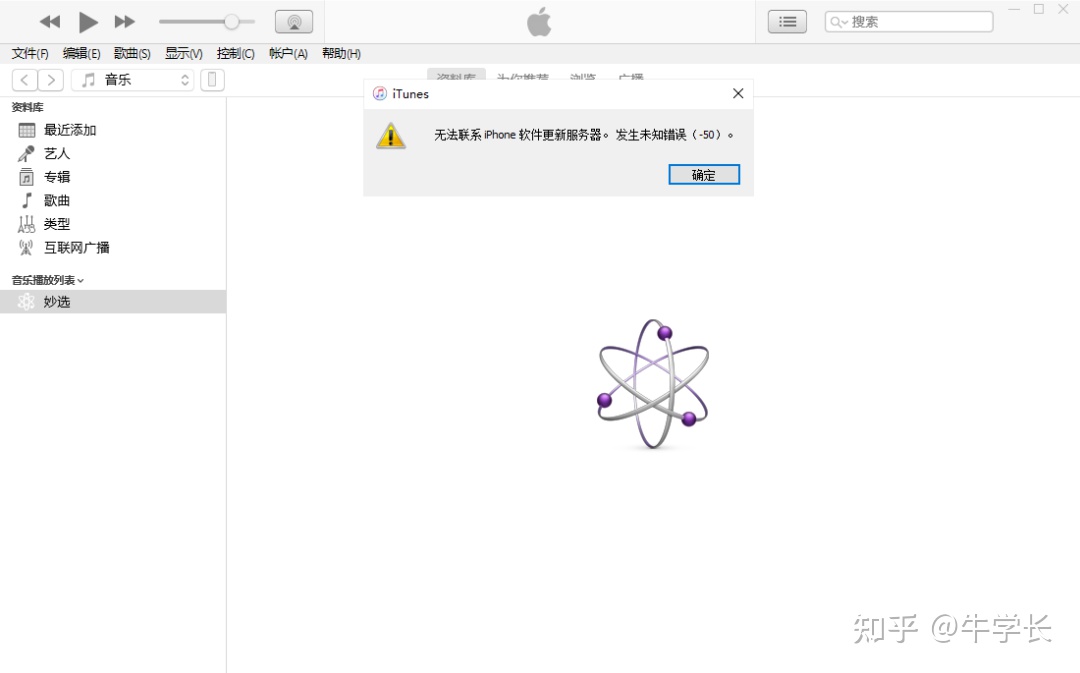Open the Up Next queue list icon
This screenshot has height=673, width=1080.
(x=787, y=20)
